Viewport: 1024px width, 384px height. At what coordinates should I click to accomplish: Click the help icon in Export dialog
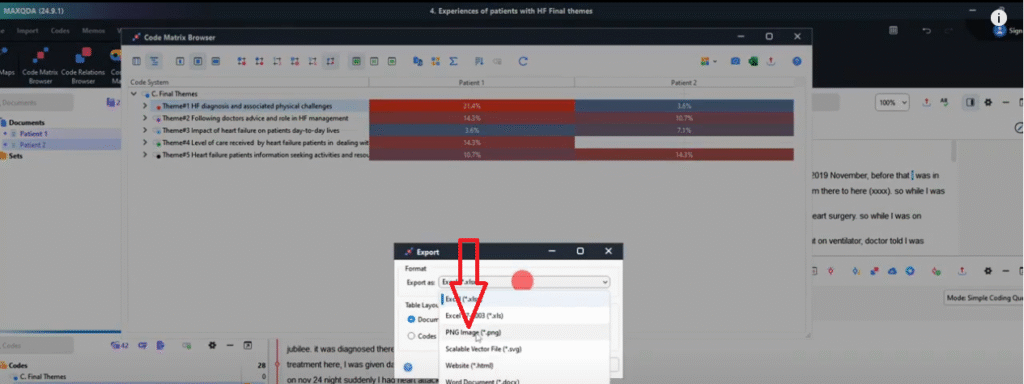click(x=408, y=367)
